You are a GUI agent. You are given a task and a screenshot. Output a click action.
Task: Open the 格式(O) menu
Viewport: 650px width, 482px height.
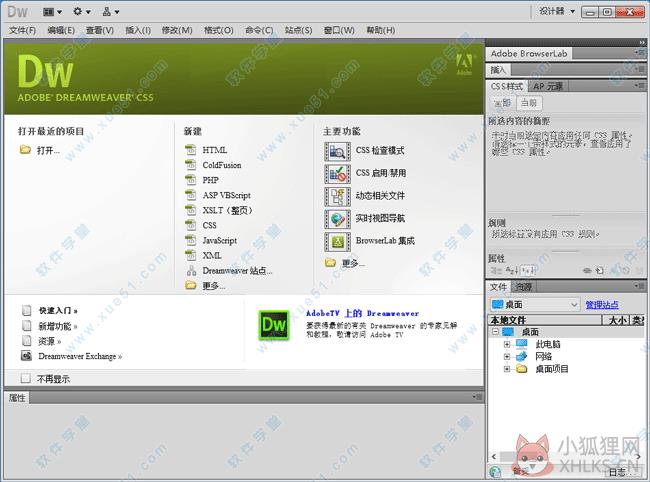pyautogui.click(x=218, y=30)
